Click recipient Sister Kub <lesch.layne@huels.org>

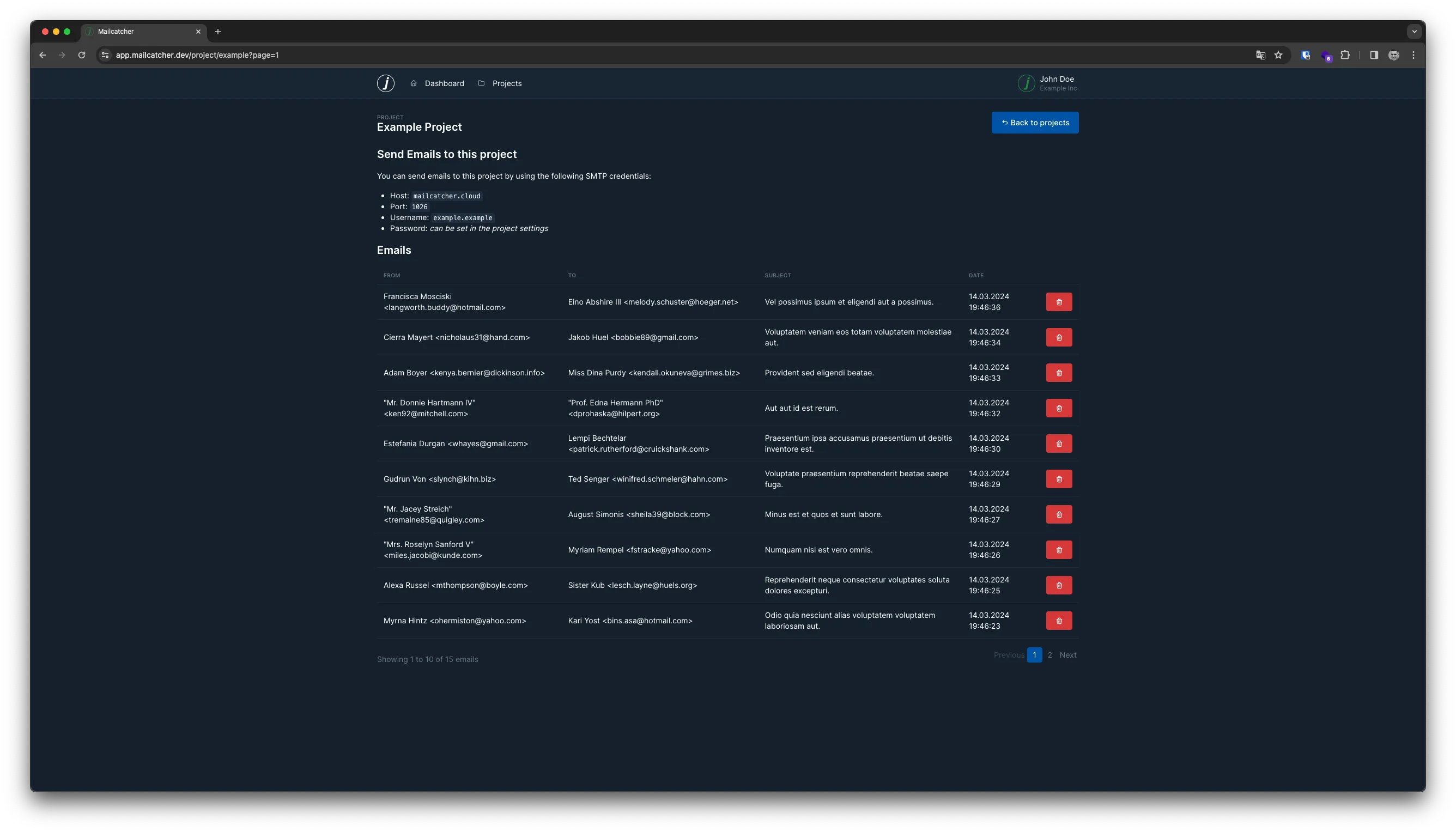[633, 585]
